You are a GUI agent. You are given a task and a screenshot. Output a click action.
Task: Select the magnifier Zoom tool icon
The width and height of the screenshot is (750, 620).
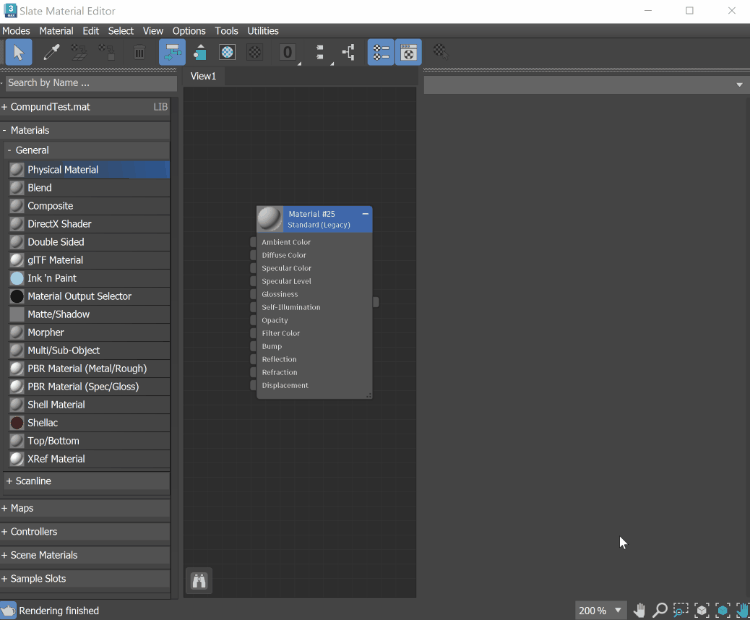660,610
